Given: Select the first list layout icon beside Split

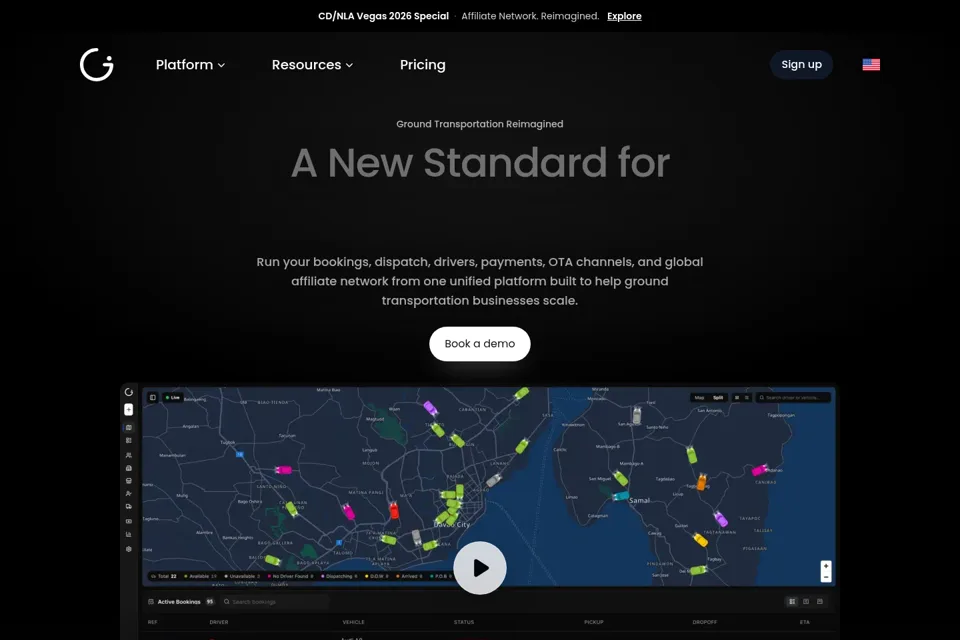Looking at the screenshot, I should tap(737, 397).
